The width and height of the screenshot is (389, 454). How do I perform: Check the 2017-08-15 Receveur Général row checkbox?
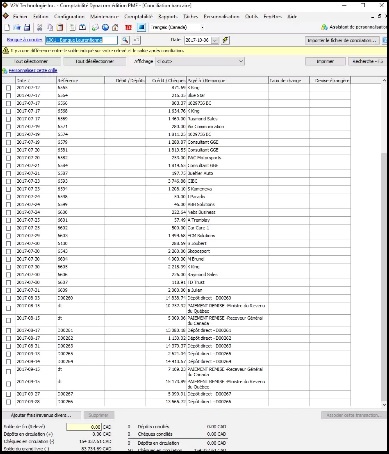click(x=9, y=320)
